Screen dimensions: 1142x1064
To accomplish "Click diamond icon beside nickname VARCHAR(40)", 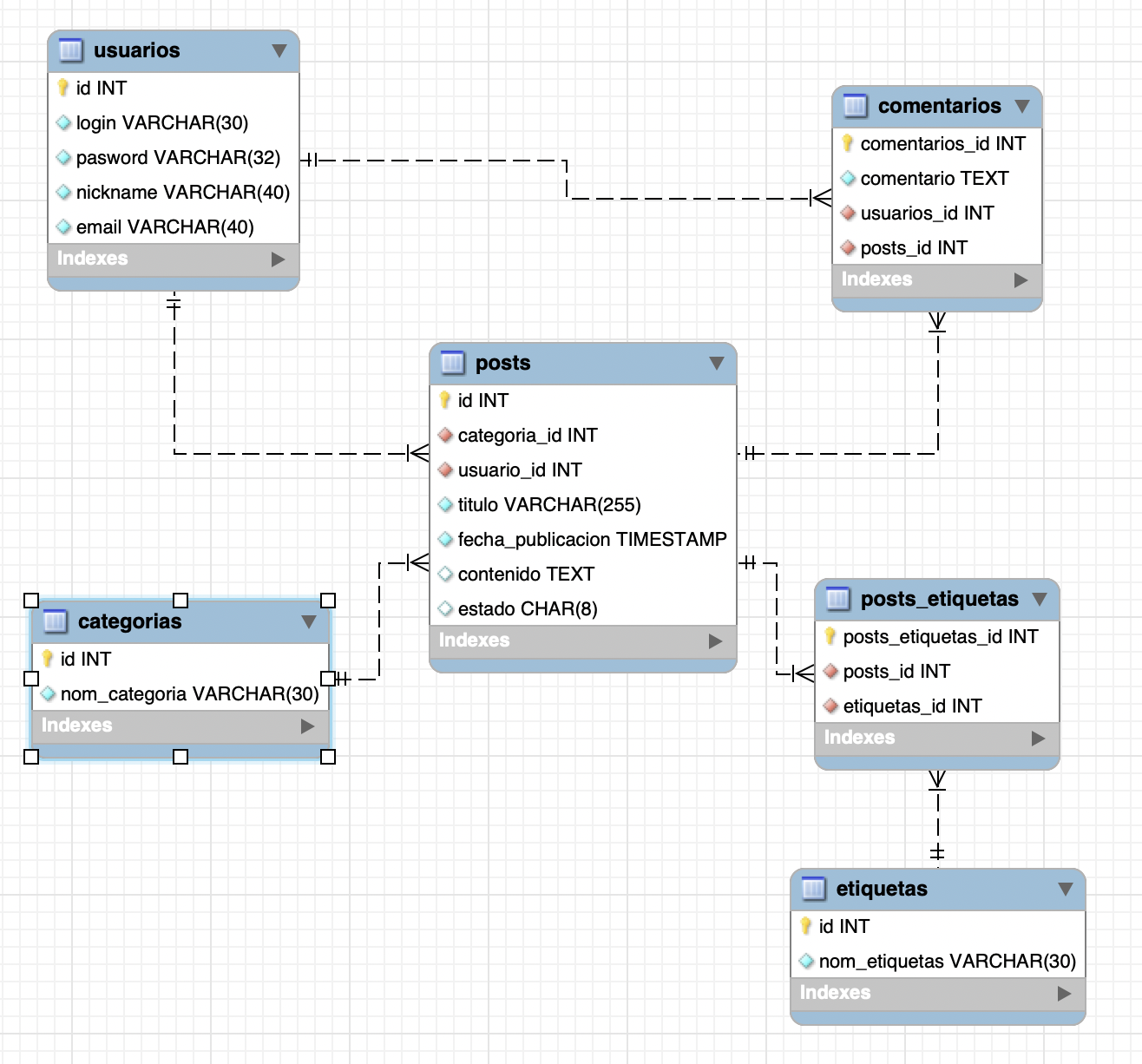I will [63, 192].
